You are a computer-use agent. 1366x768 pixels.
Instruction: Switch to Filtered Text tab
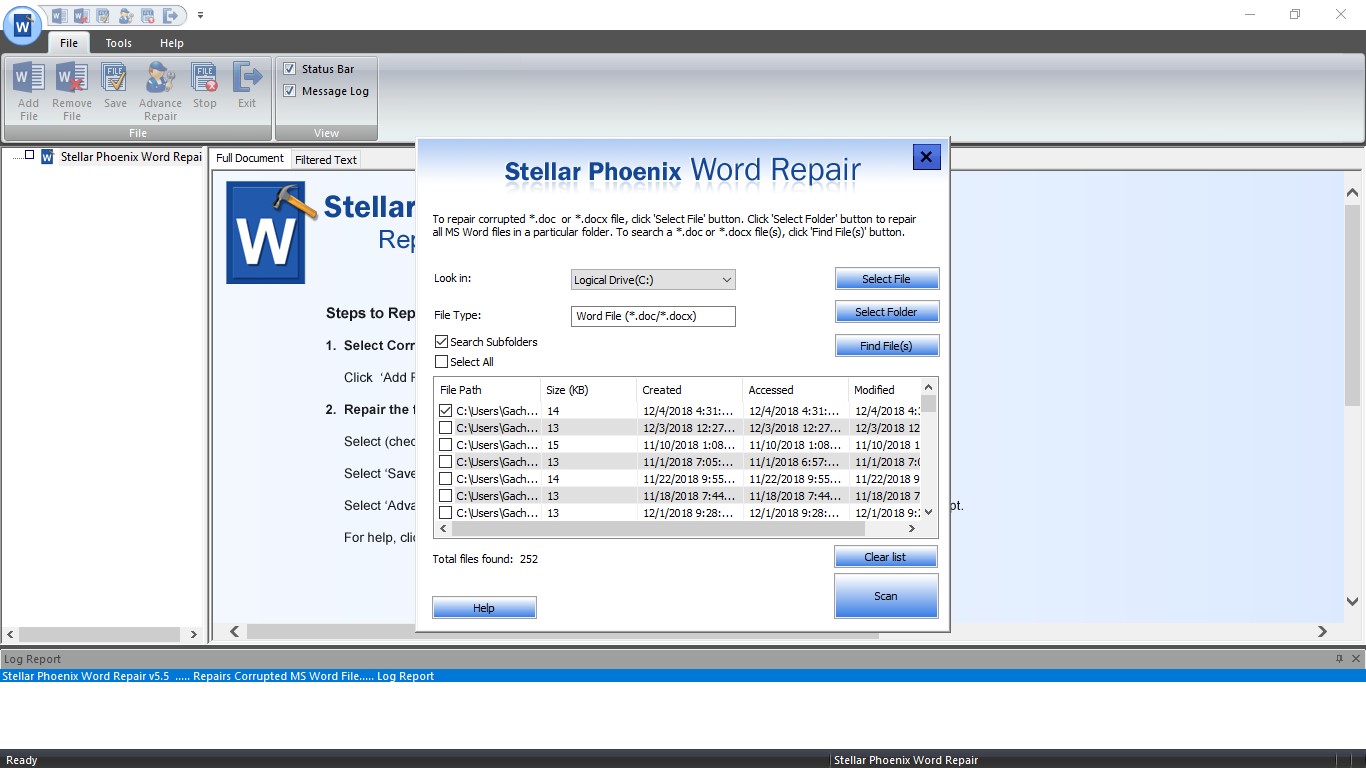point(326,159)
